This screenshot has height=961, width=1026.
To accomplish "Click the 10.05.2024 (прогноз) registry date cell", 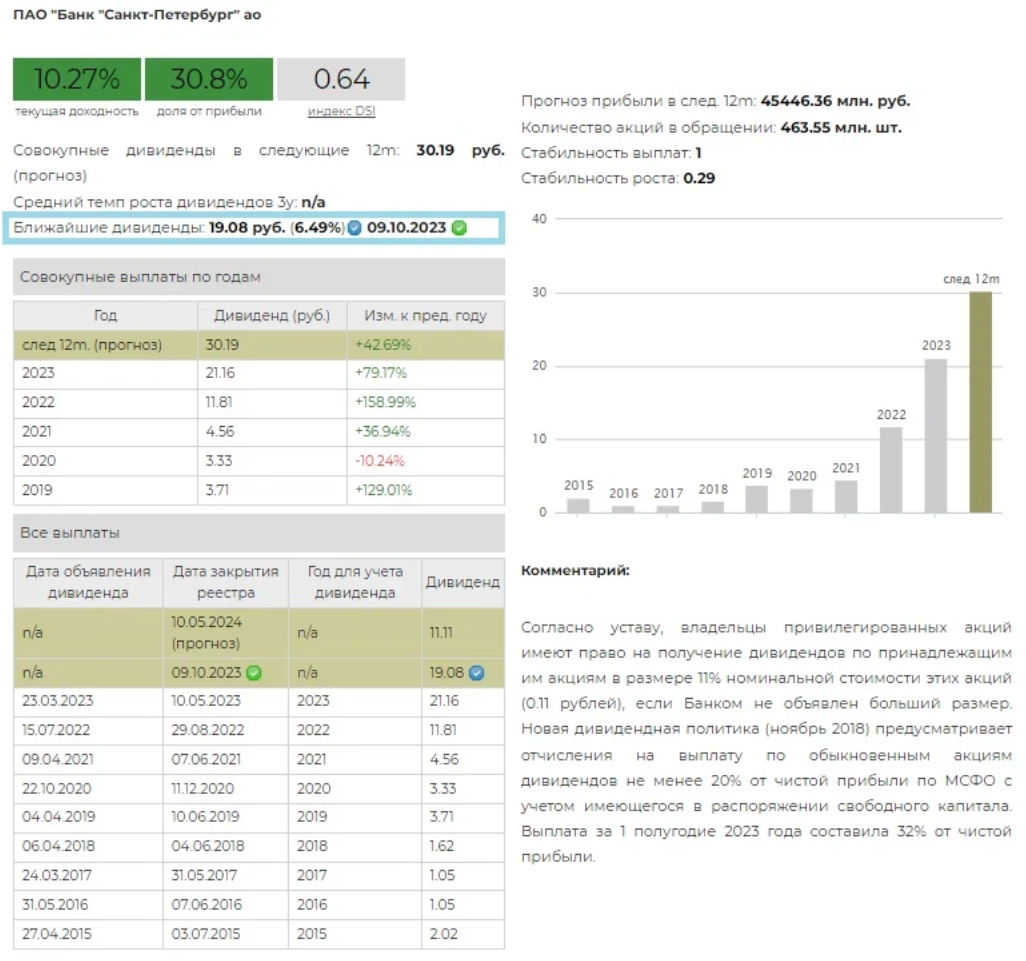I will pyautogui.click(x=206, y=632).
